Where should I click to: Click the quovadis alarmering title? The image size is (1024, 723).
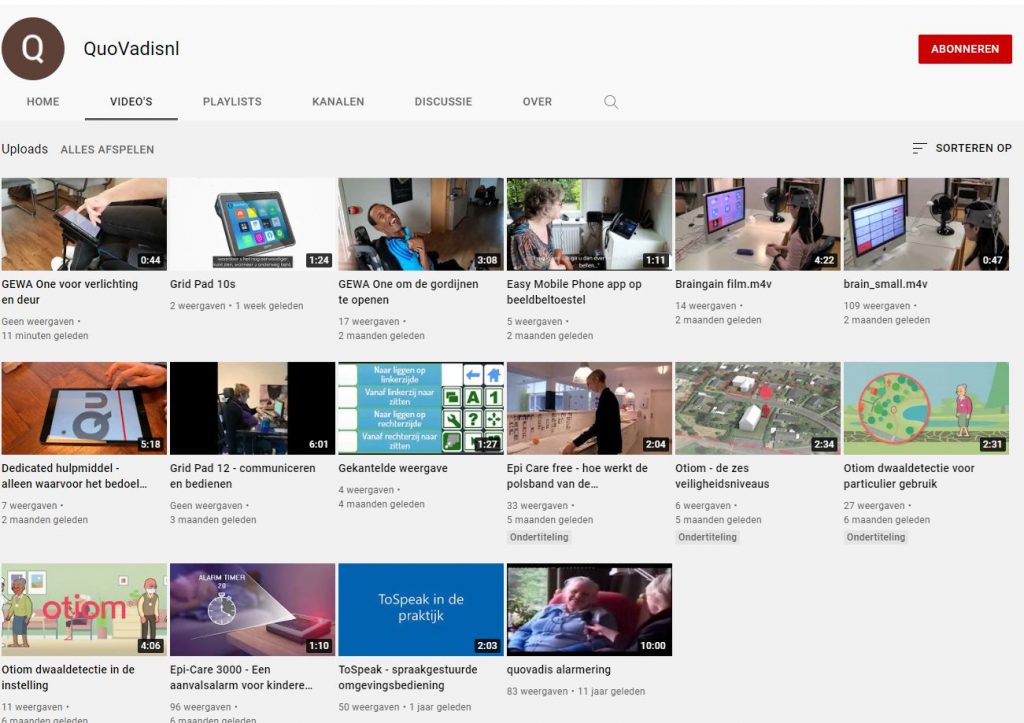coord(559,669)
